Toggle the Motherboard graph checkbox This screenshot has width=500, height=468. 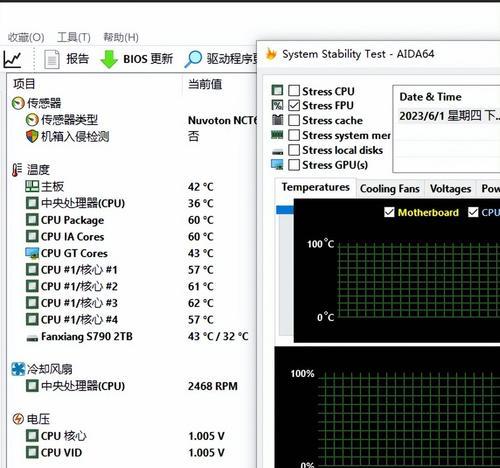coord(389,212)
